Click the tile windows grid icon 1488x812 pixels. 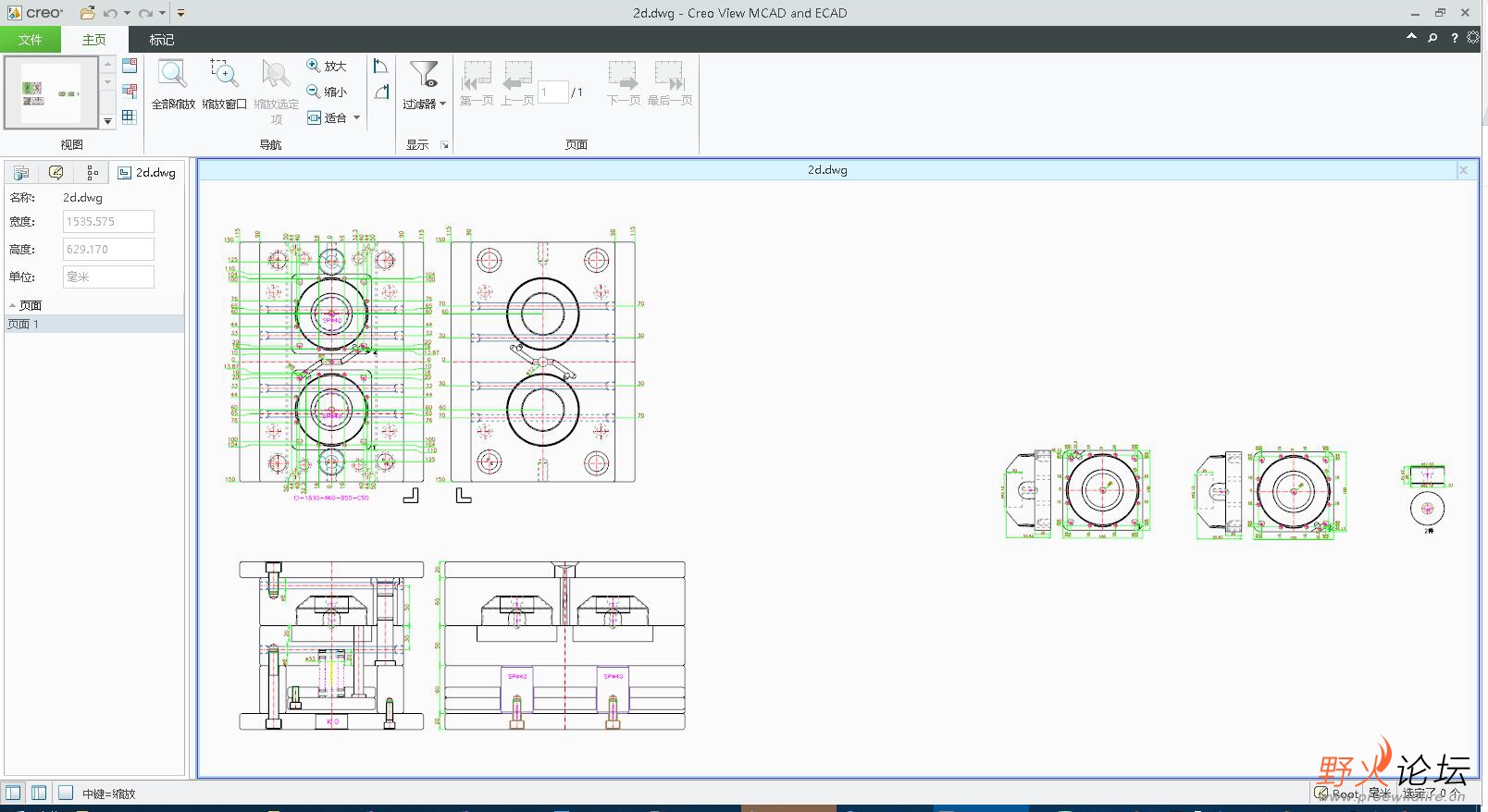click(130, 117)
